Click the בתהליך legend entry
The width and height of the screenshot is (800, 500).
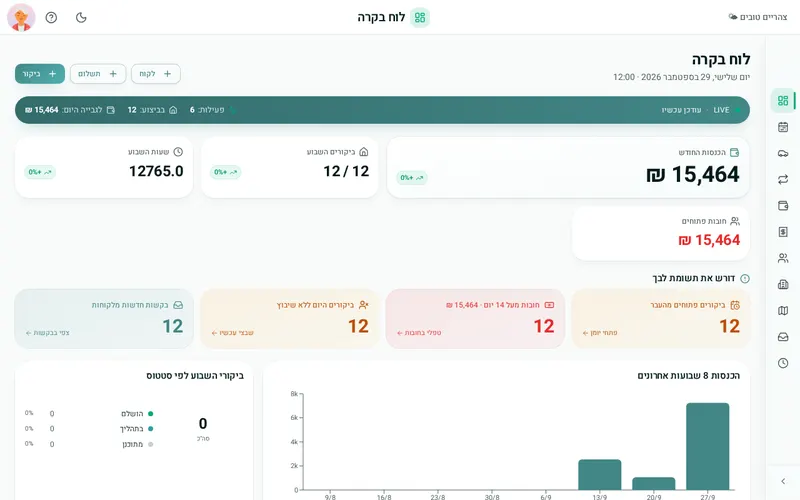click(136, 429)
